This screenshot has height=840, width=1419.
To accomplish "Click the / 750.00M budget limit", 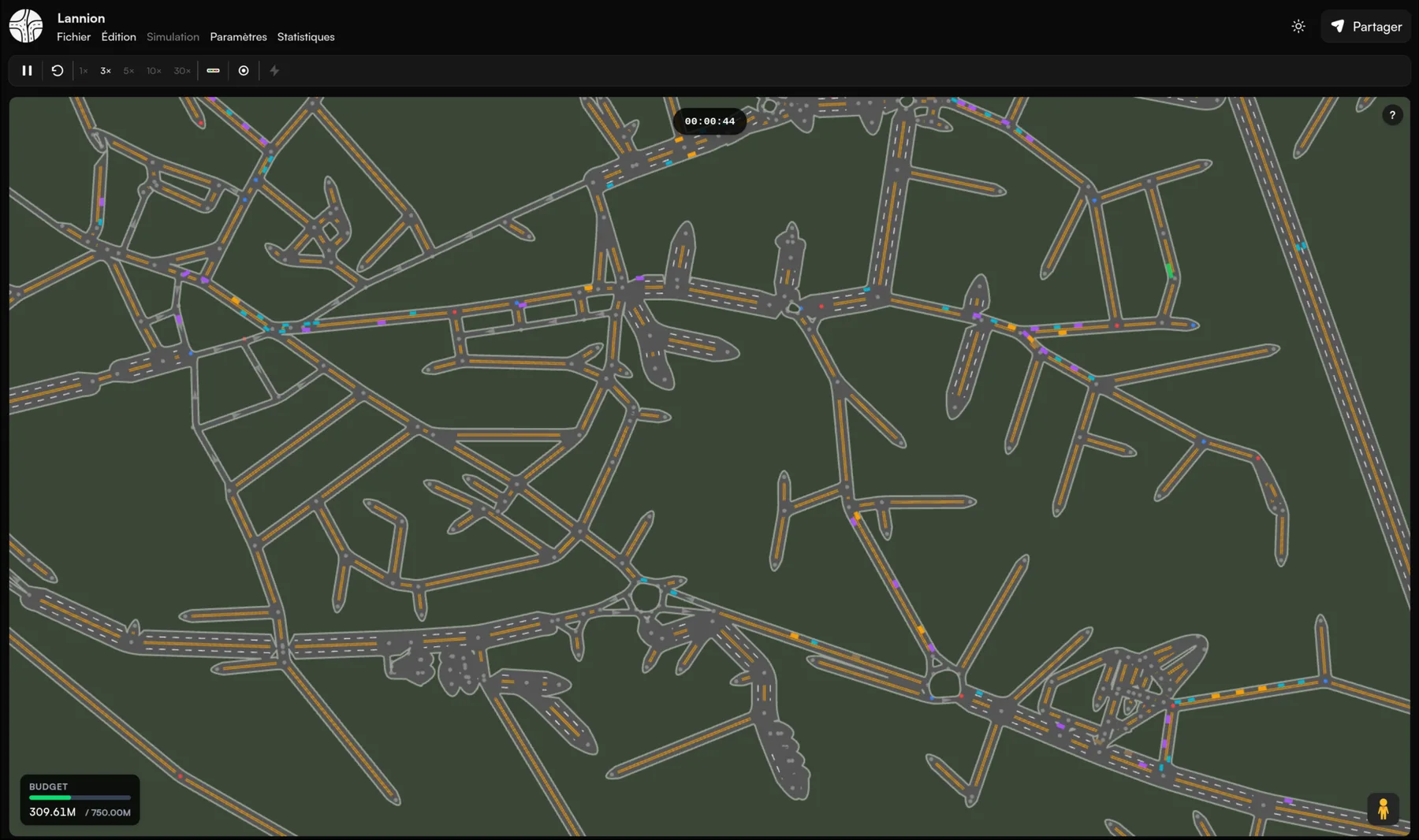I will (108, 812).
